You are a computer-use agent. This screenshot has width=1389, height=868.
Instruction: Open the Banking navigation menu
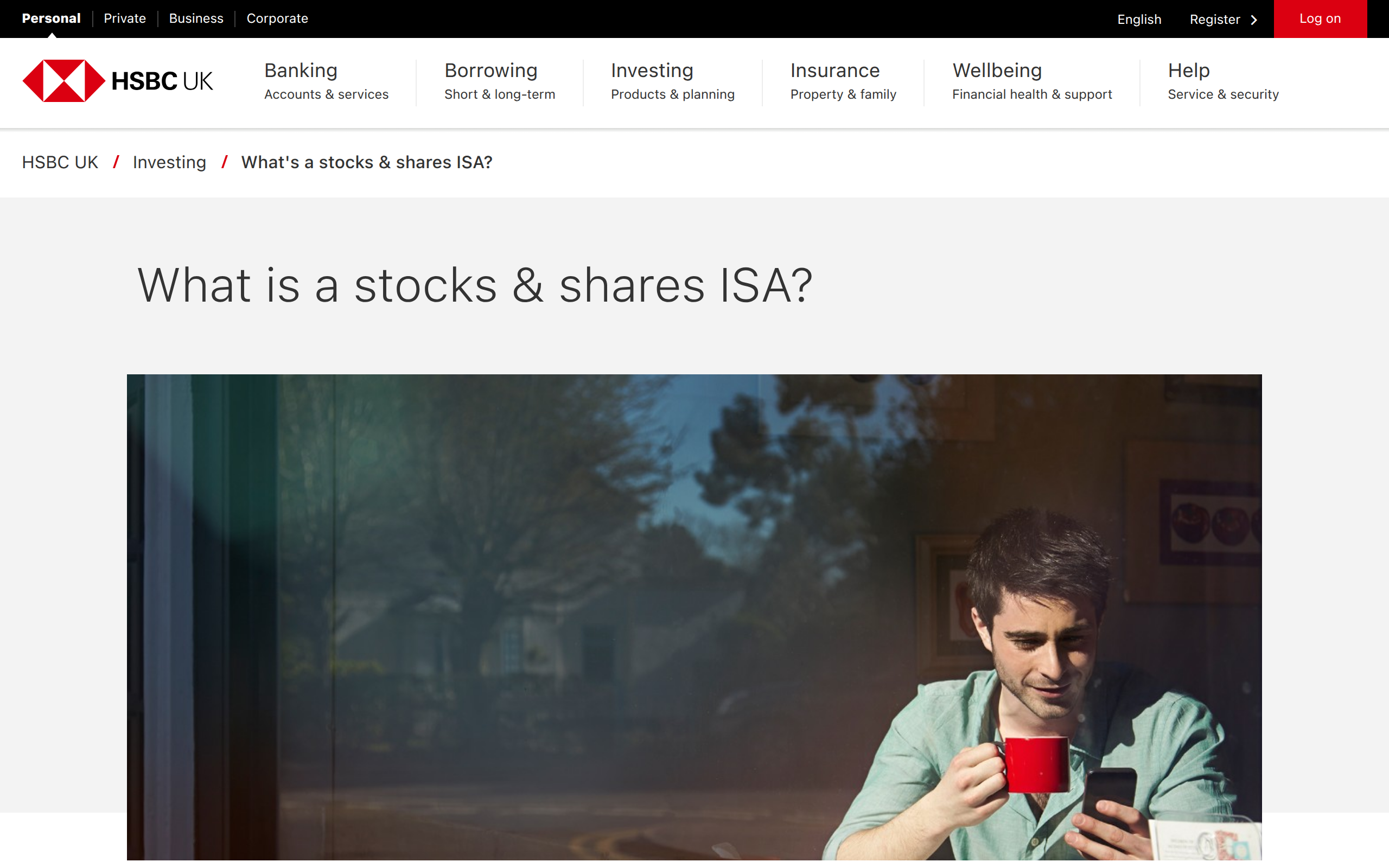pyautogui.click(x=301, y=80)
